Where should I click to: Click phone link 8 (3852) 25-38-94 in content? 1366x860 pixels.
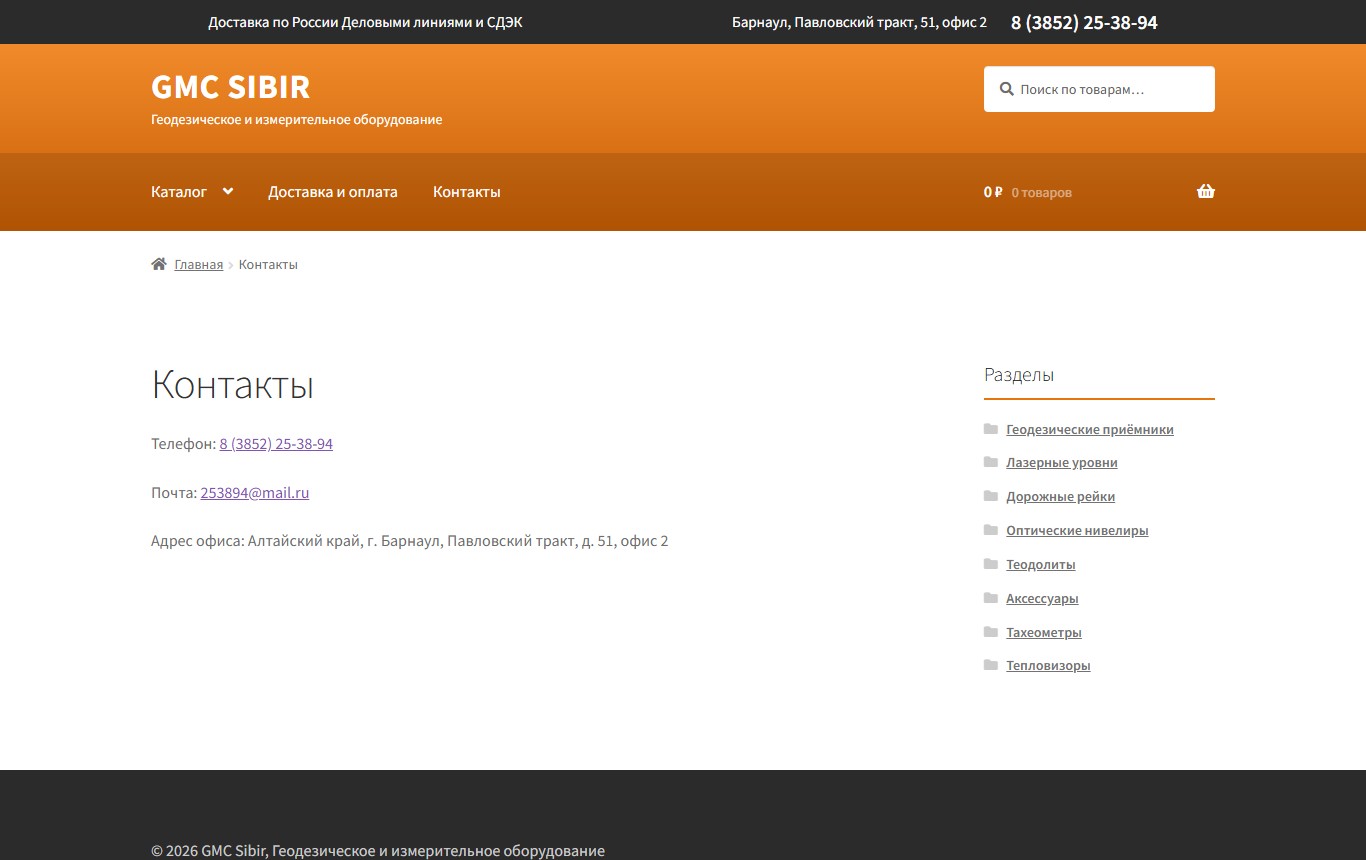[x=276, y=444]
